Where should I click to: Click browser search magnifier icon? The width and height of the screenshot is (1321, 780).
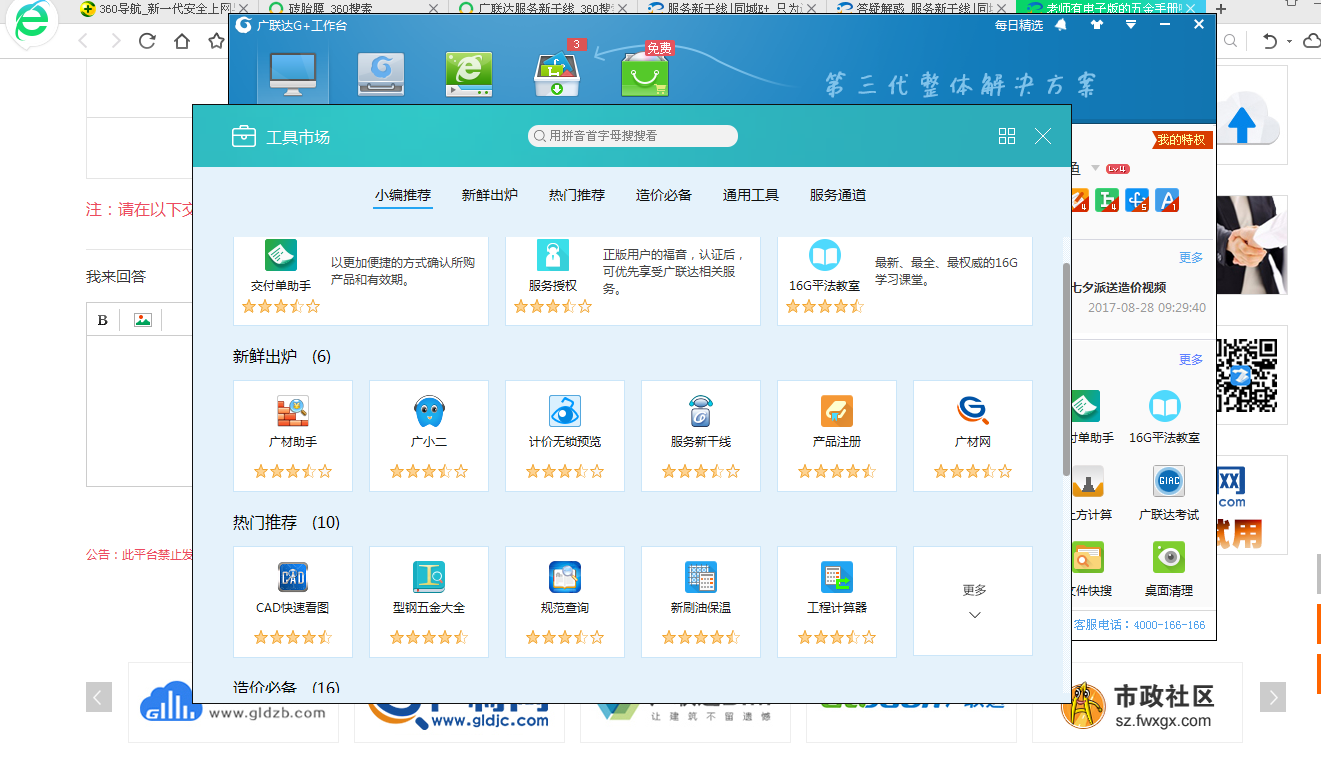click(1231, 41)
